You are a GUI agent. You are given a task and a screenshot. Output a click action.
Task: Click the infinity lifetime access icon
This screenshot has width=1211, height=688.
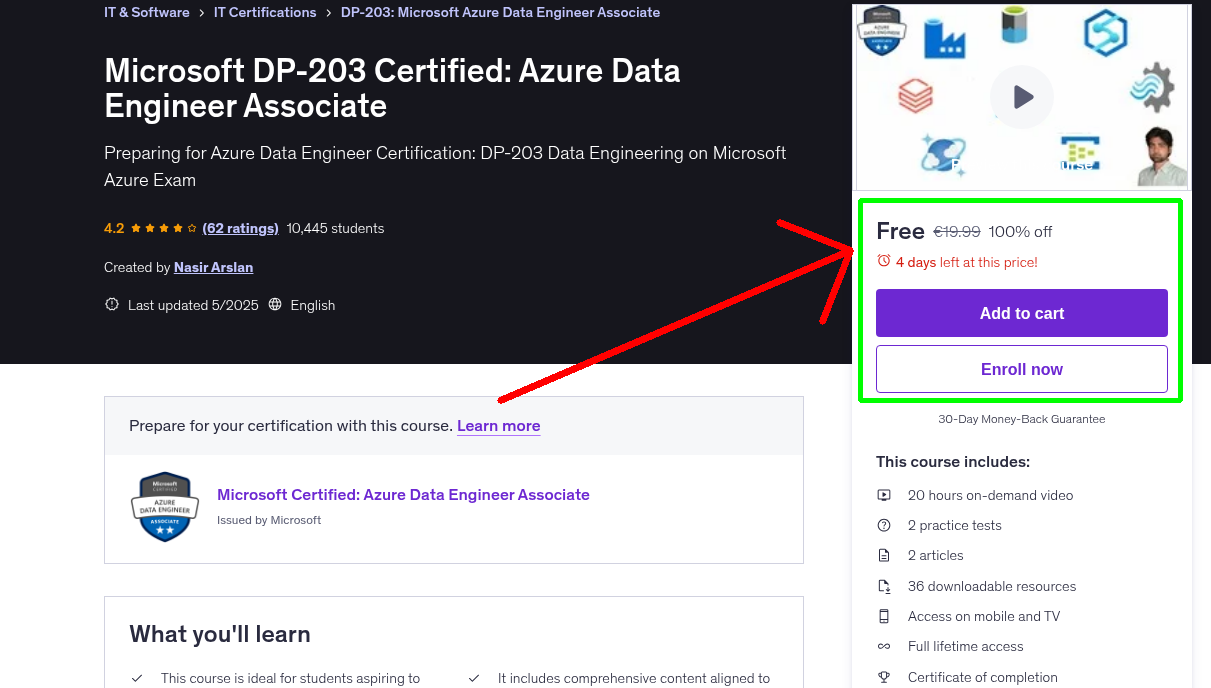pos(884,646)
